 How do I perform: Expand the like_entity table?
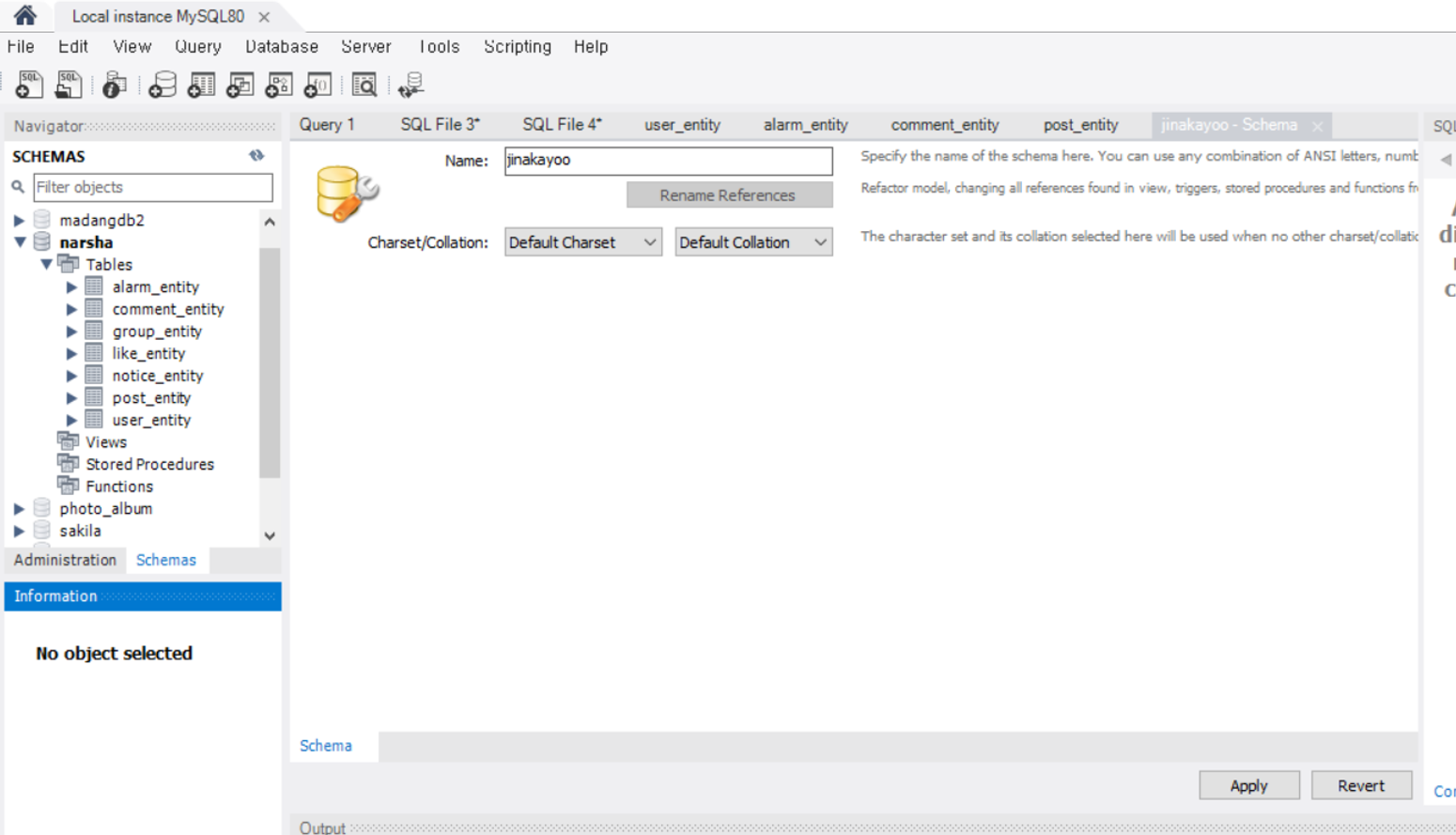tap(71, 353)
